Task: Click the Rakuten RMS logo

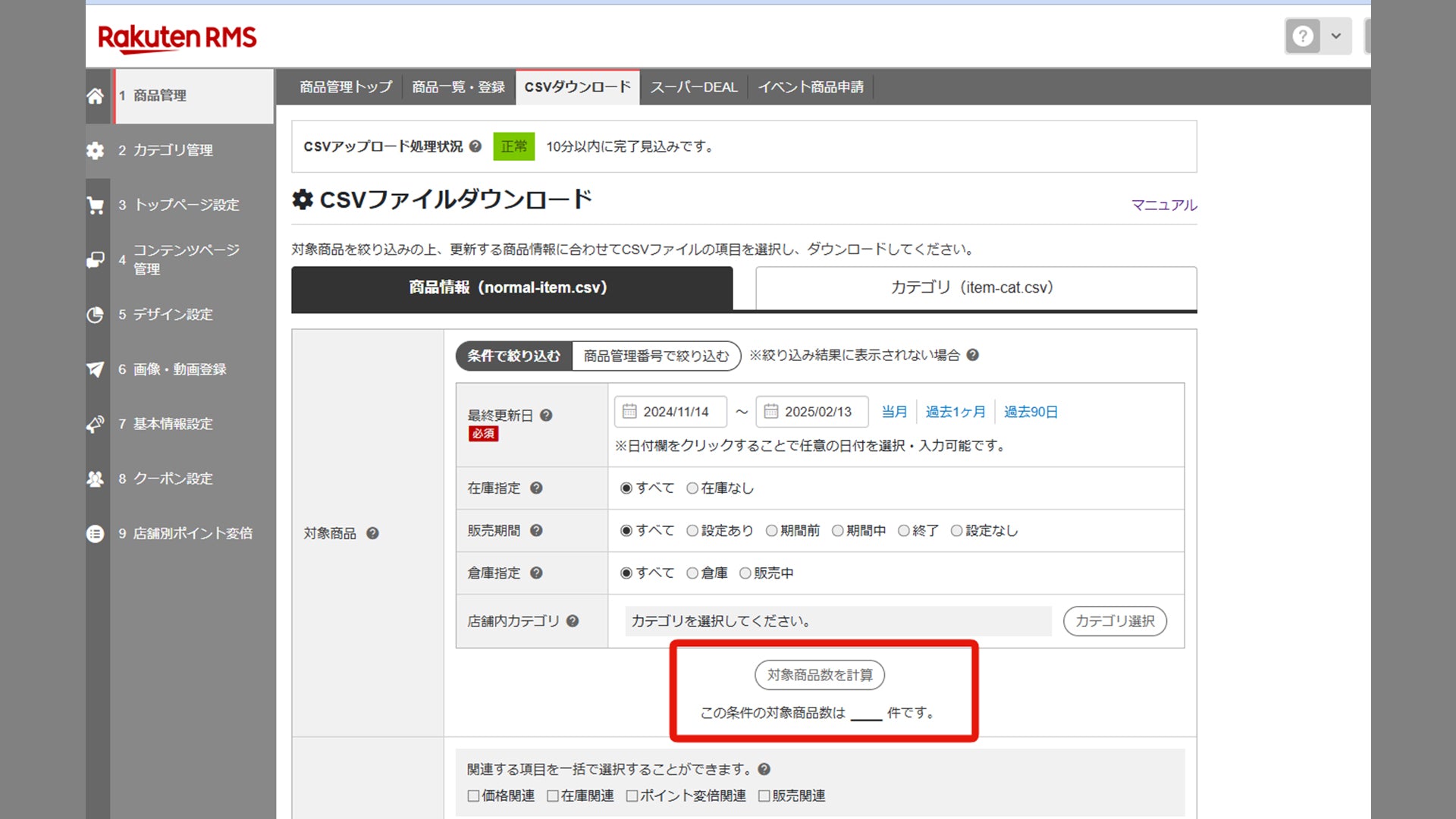Action: 177,38
